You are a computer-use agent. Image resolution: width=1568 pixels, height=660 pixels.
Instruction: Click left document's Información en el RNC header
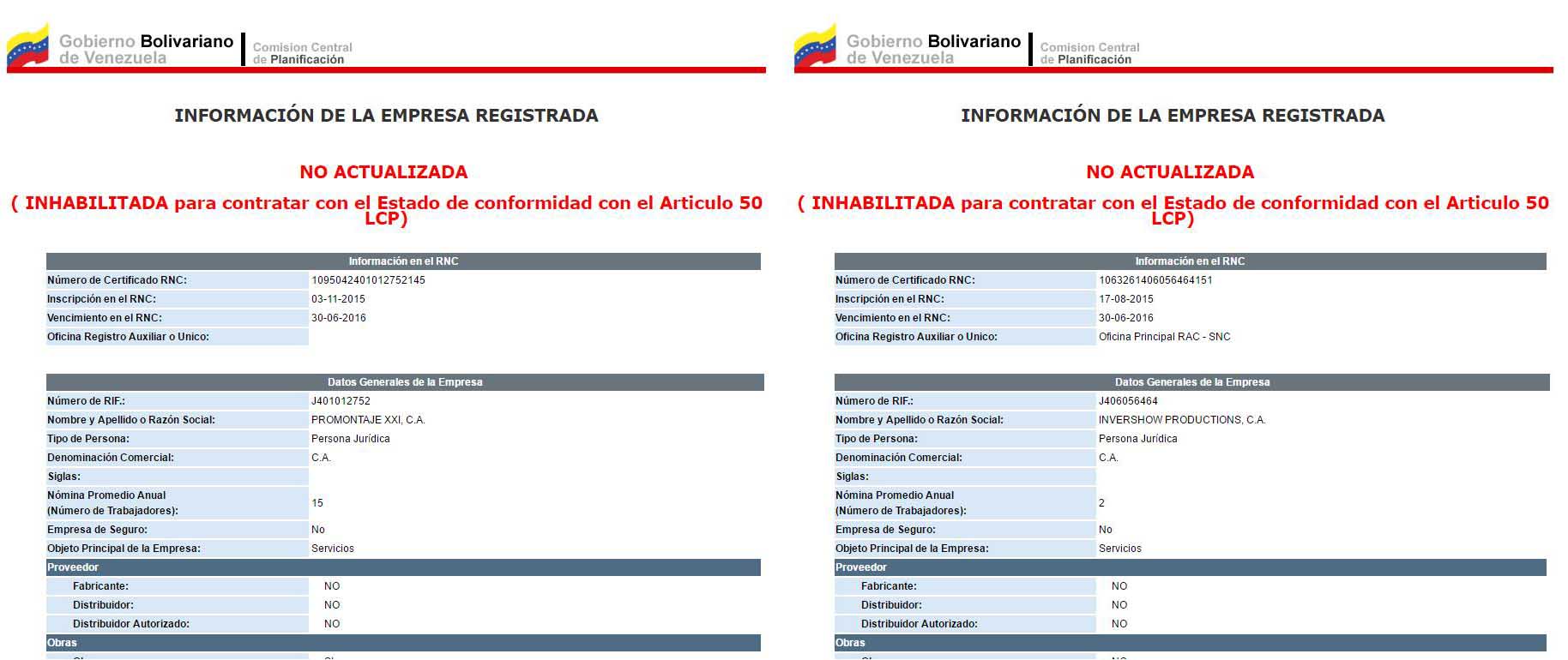point(403,261)
